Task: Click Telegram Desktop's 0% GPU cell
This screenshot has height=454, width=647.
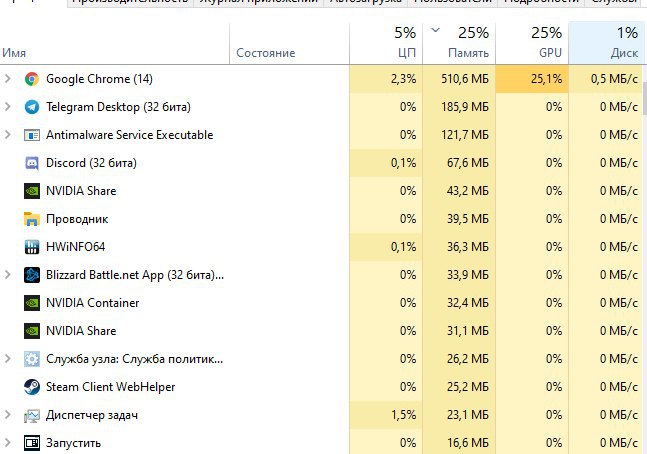Action: click(x=532, y=107)
